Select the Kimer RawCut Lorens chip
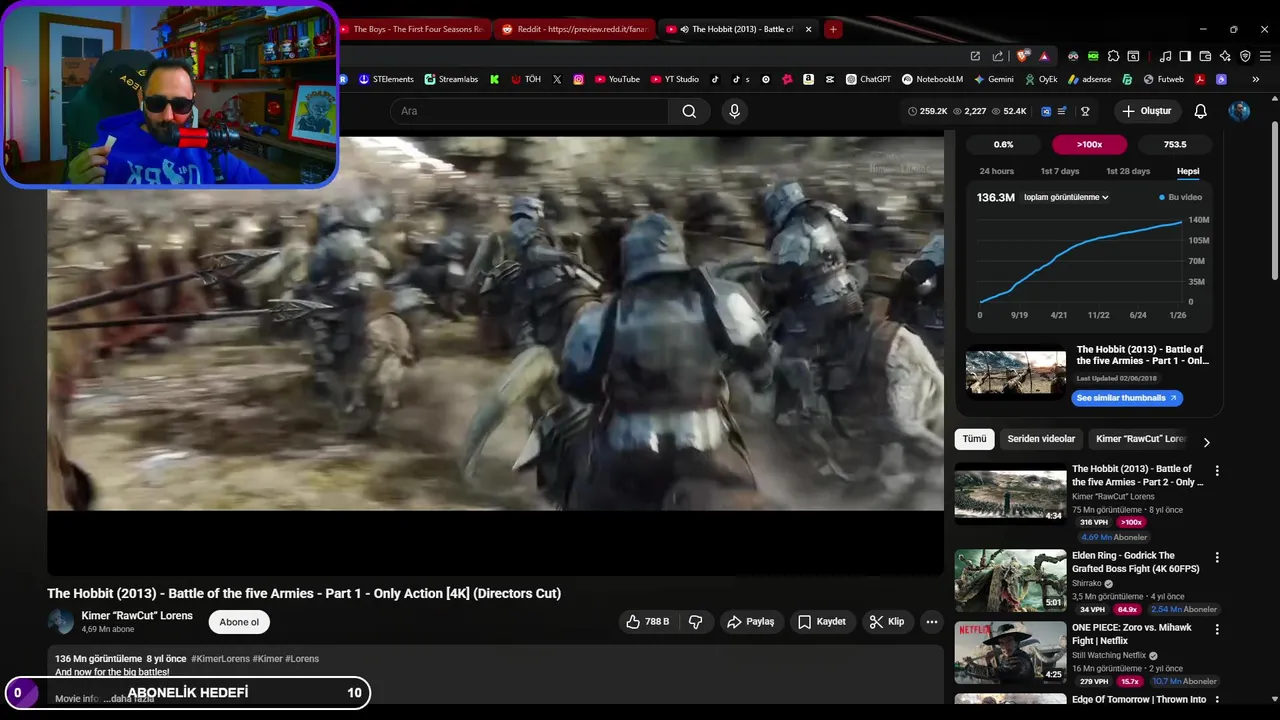 [x=1139, y=439]
